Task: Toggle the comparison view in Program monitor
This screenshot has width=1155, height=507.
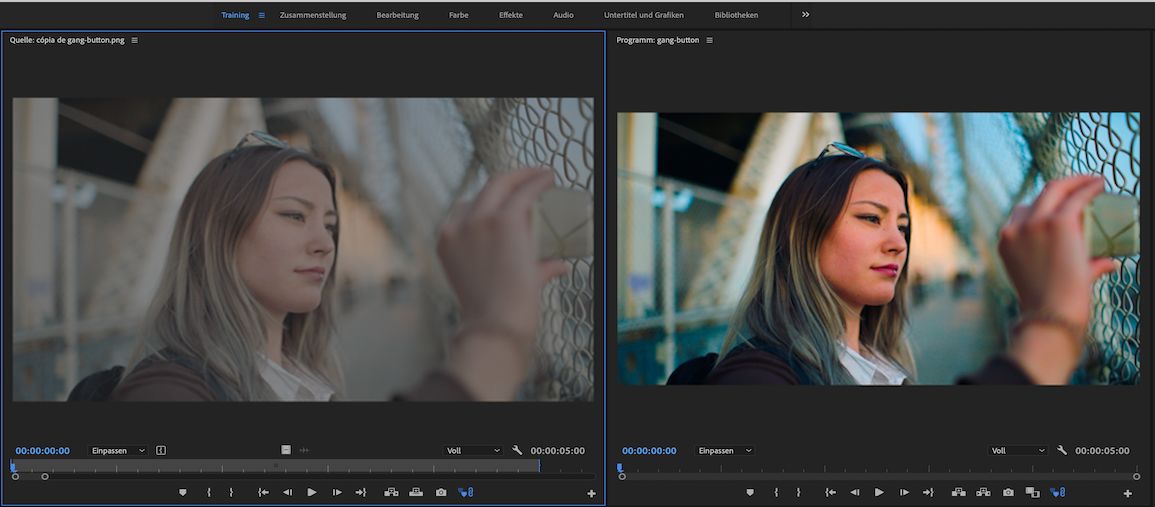Action: tap(1032, 492)
